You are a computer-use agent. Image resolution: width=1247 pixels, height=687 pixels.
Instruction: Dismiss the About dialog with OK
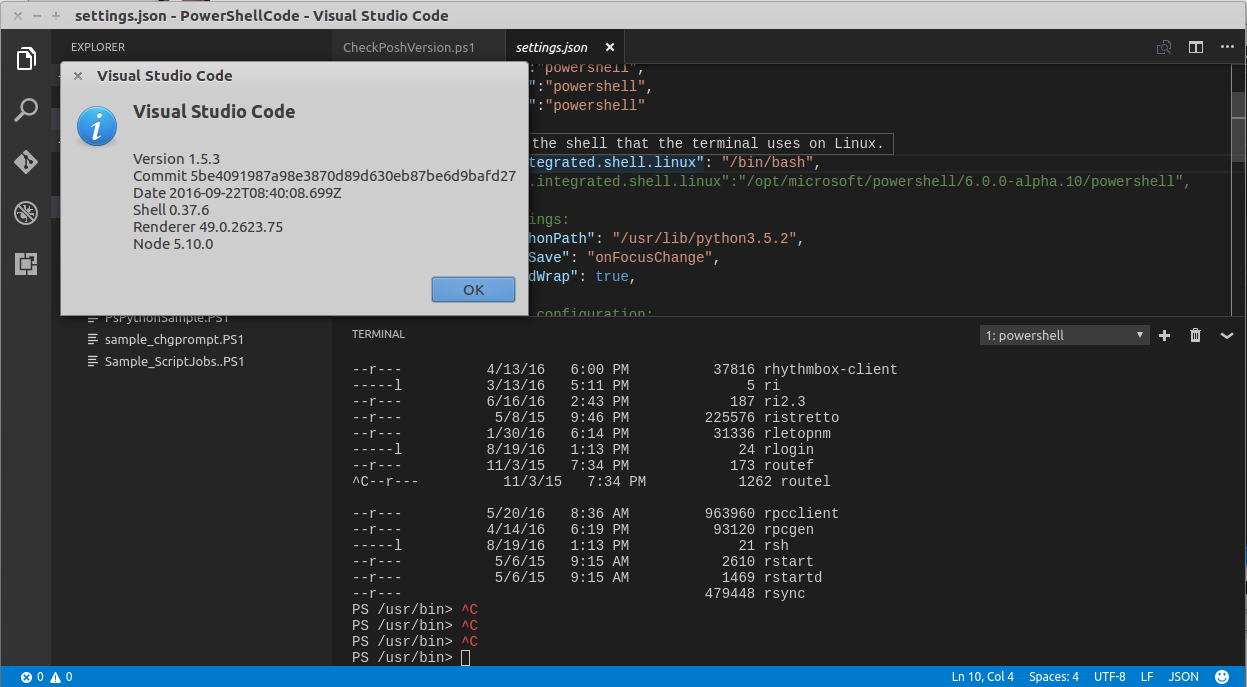(x=473, y=289)
